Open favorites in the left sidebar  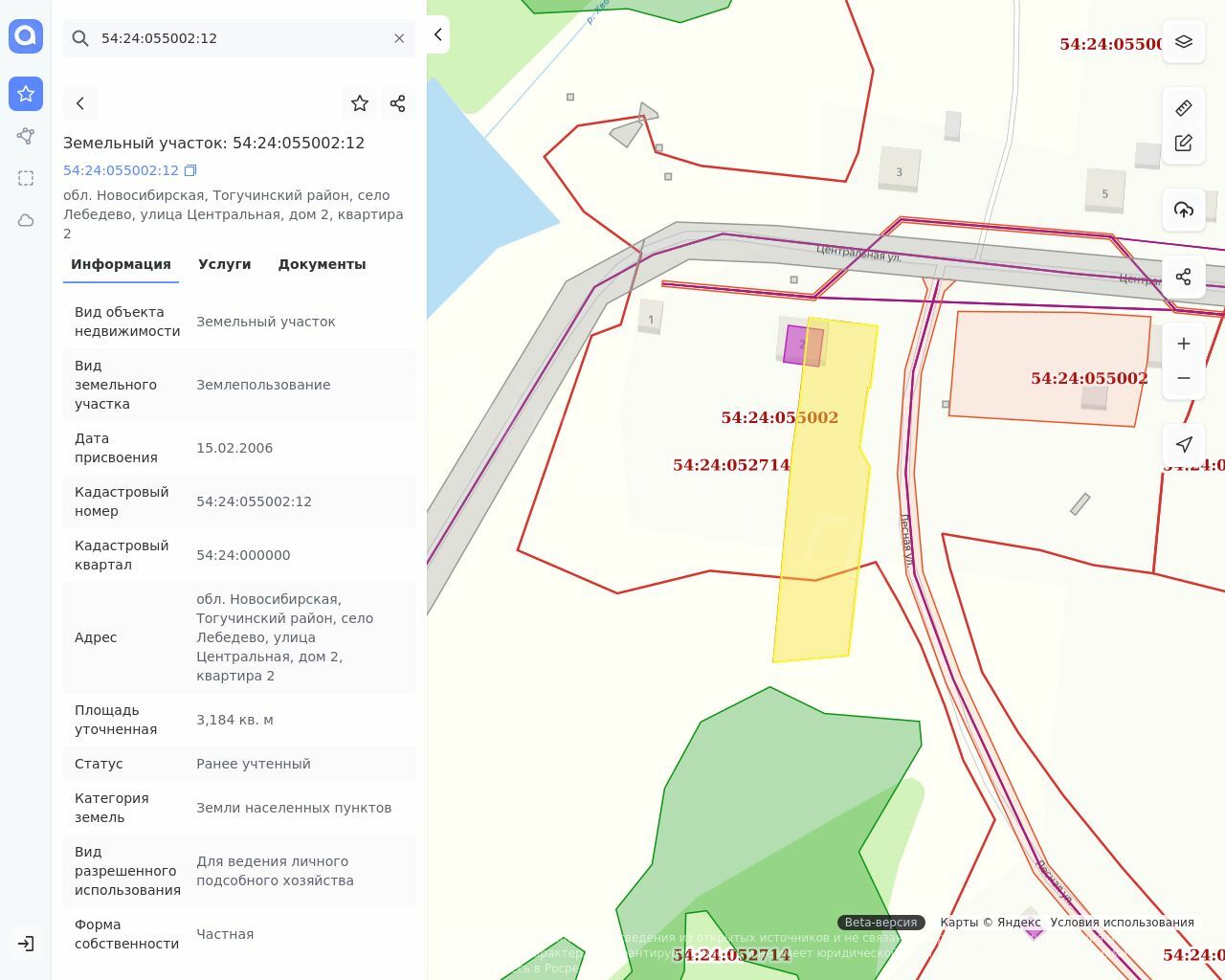point(26,94)
